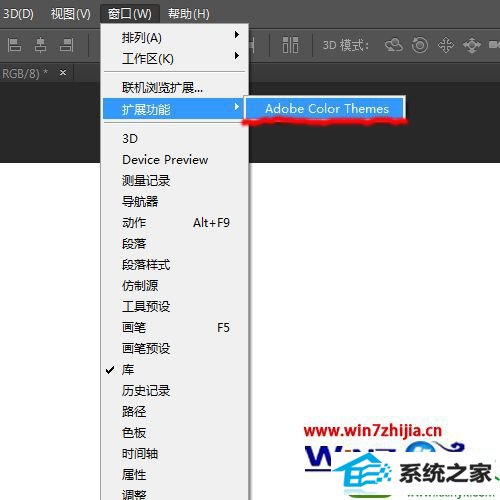500x500 pixels.
Task: Open the 画笔预设 panel
Action: tap(174, 349)
